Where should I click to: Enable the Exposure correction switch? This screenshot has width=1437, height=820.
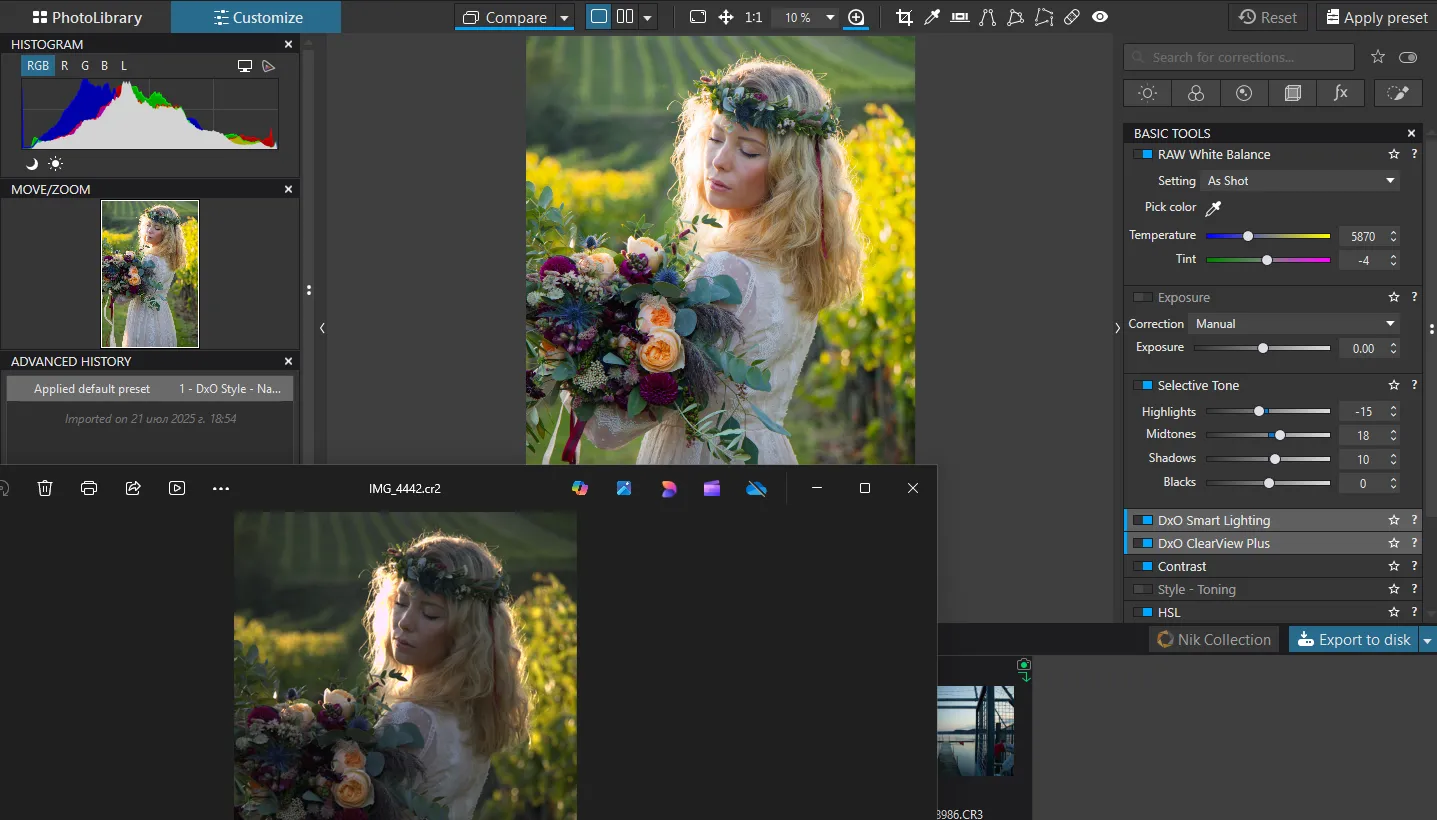pyautogui.click(x=1142, y=298)
